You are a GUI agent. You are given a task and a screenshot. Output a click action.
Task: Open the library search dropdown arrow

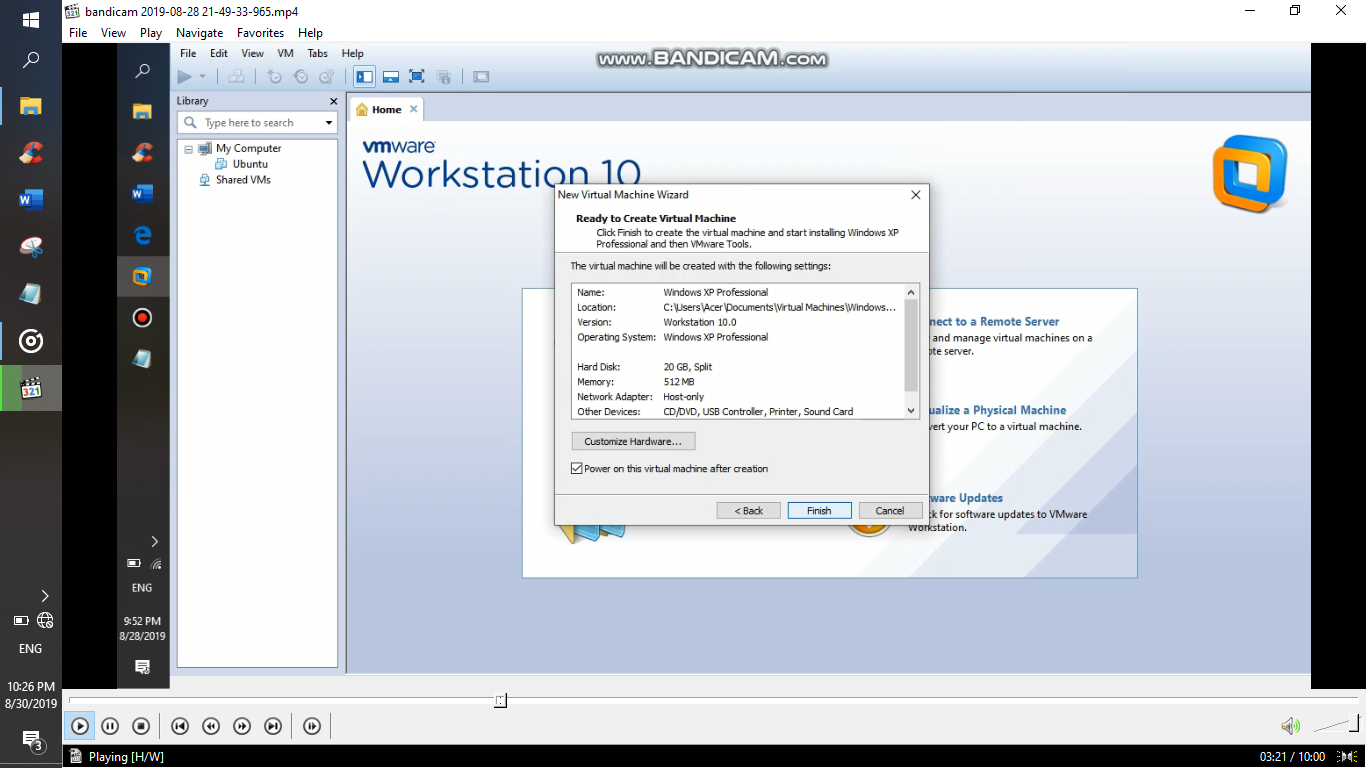coord(329,123)
